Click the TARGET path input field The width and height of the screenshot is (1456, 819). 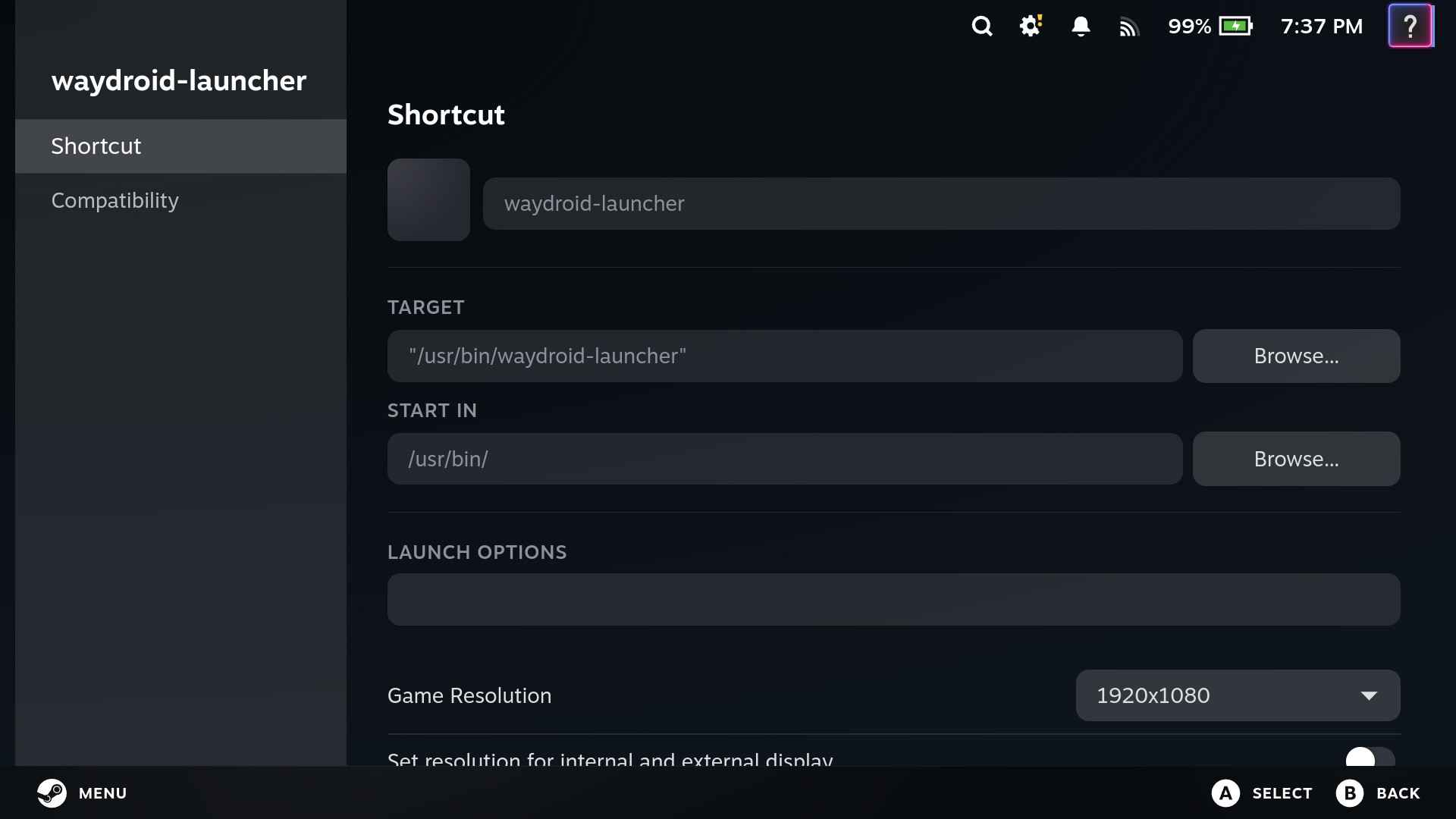coord(785,356)
